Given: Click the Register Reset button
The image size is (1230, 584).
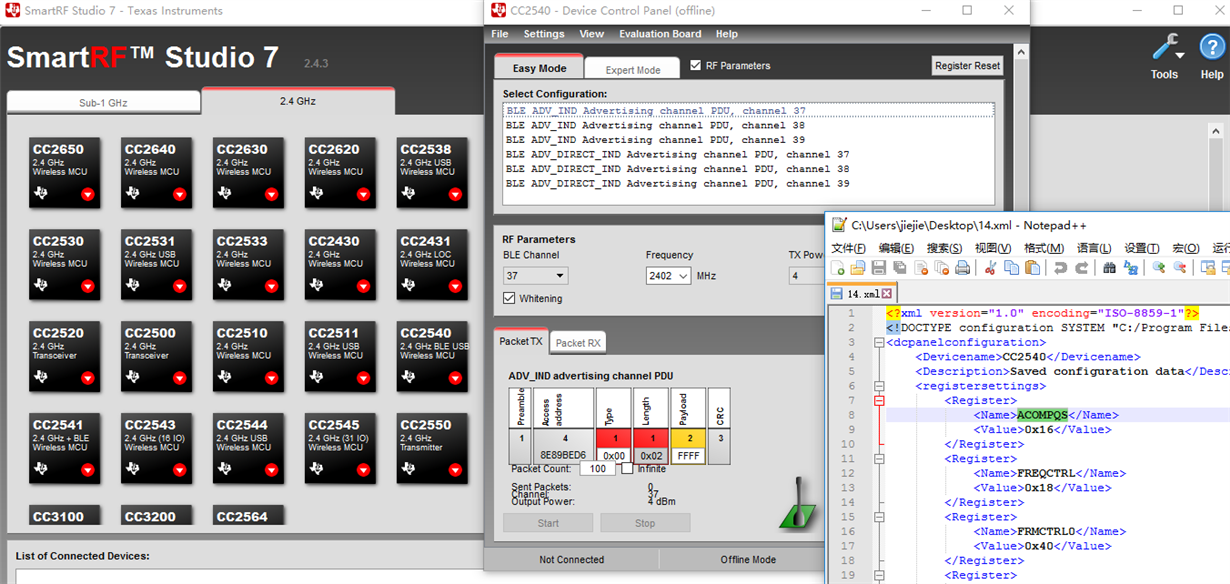Looking at the screenshot, I should pyautogui.click(x=967, y=65).
